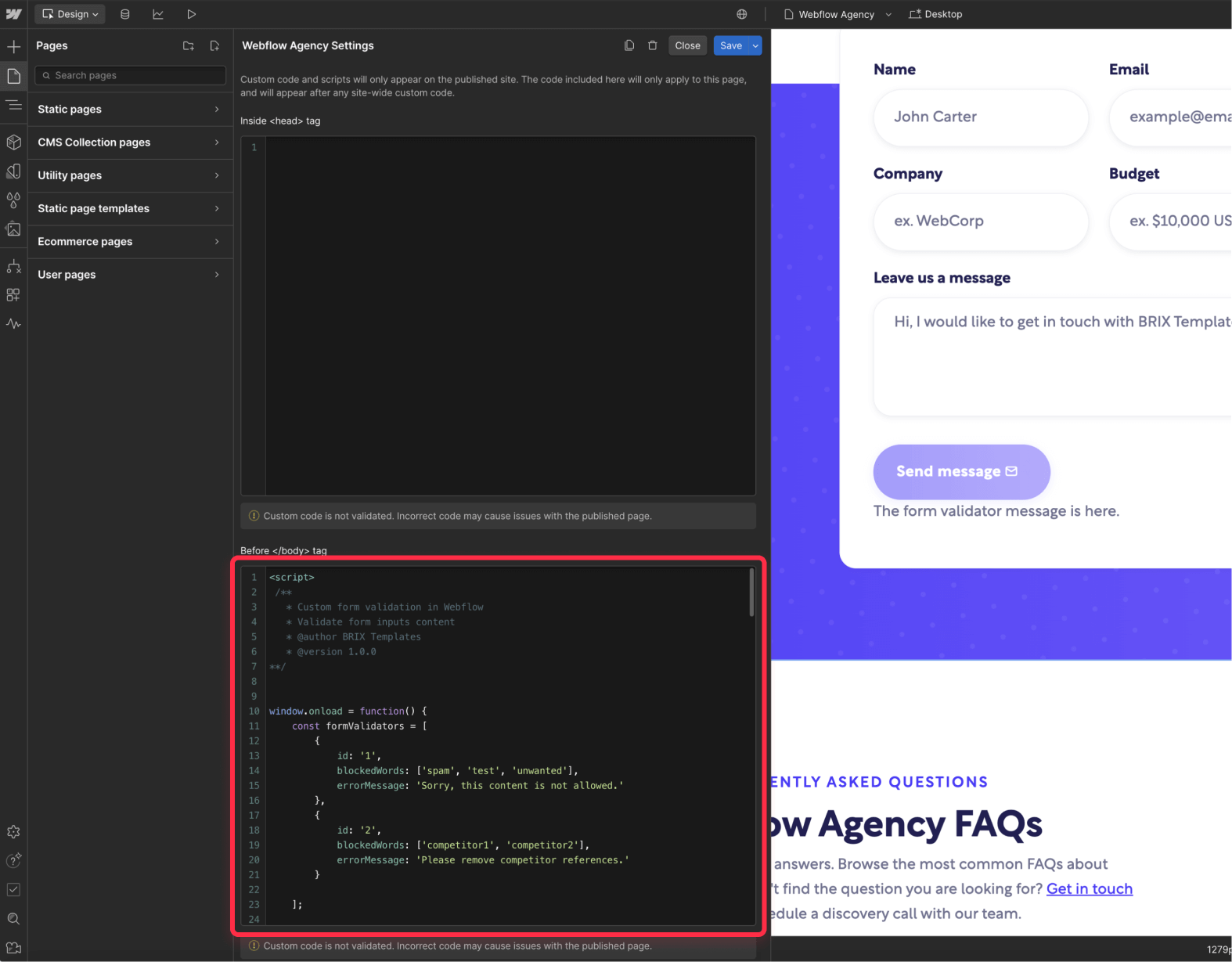Follow the Get in touch link

click(1090, 888)
